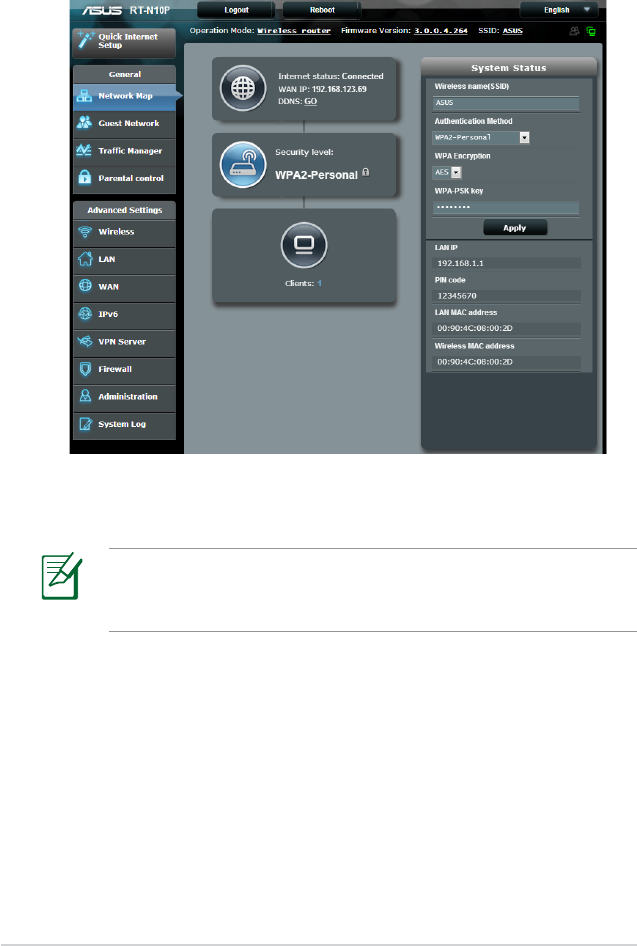The image size is (637, 946).
Task: Open the System Log menu item
Action: tap(125, 424)
